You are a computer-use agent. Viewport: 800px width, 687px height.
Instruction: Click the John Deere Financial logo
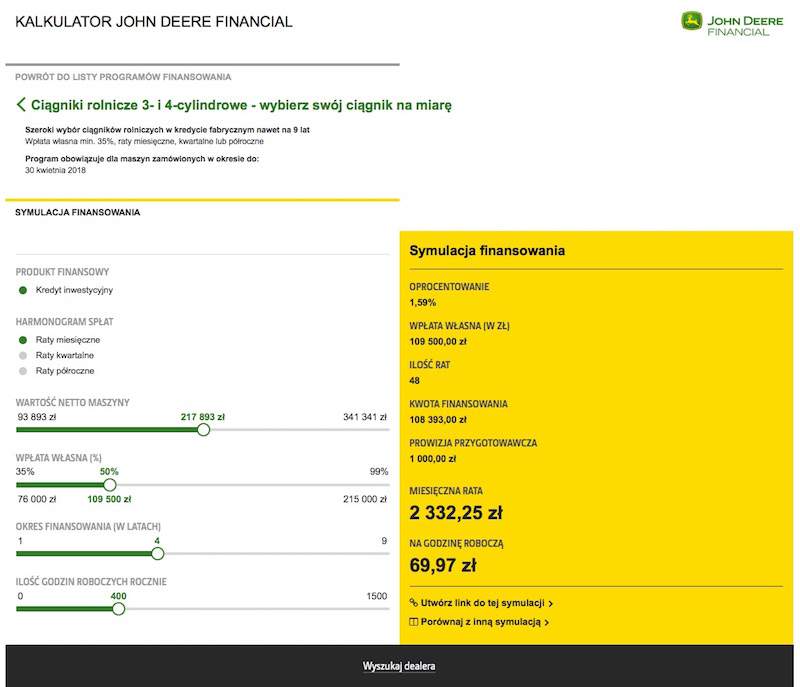[x=732, y=24]
